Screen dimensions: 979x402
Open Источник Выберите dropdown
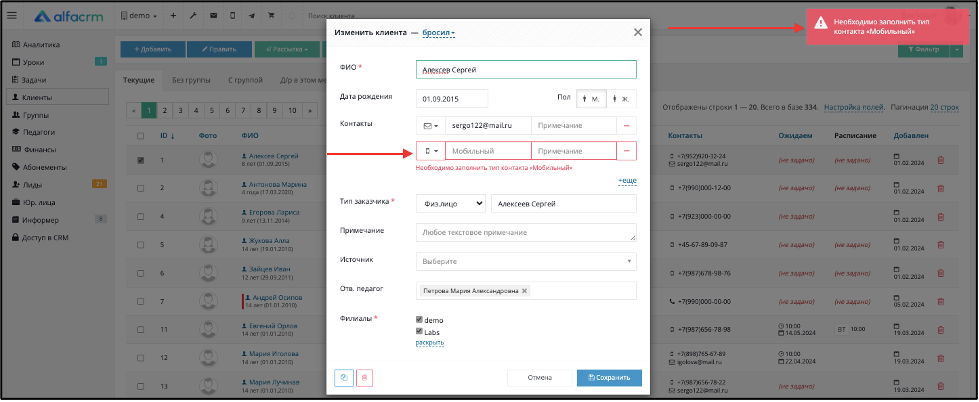pyautogui.click(x=526, y=261)
